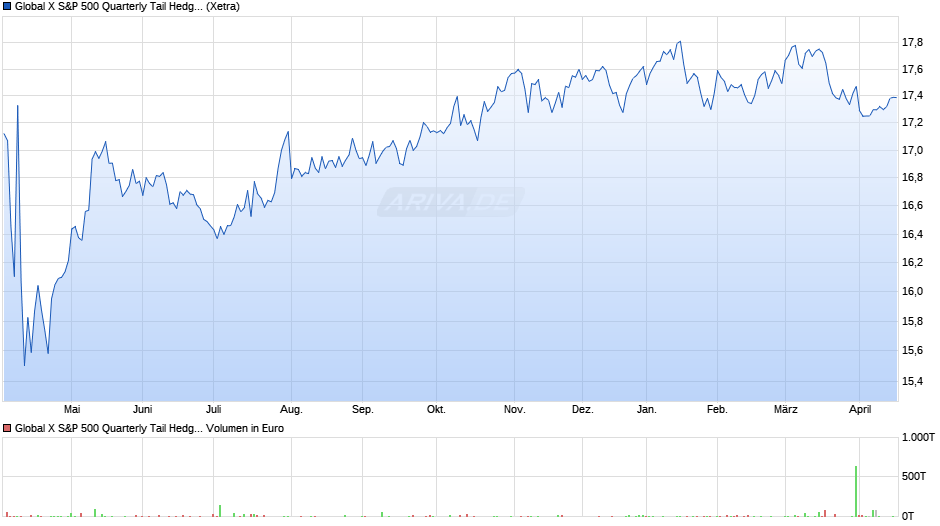
Task: Click the 'Jan.' x-axis label
Action: pyautogui.click(x=646, y=409)
